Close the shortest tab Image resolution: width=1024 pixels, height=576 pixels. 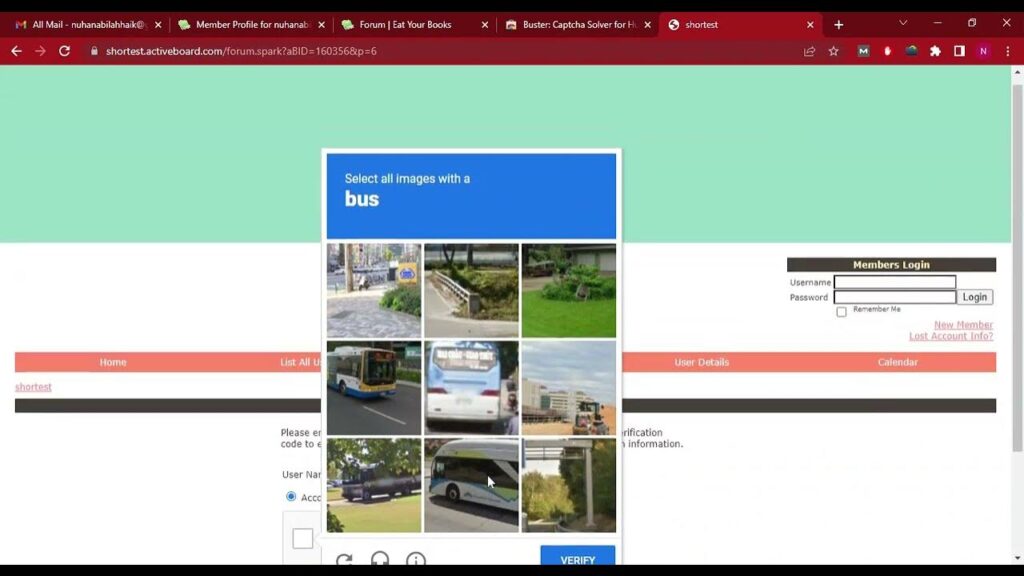(810, 25)
